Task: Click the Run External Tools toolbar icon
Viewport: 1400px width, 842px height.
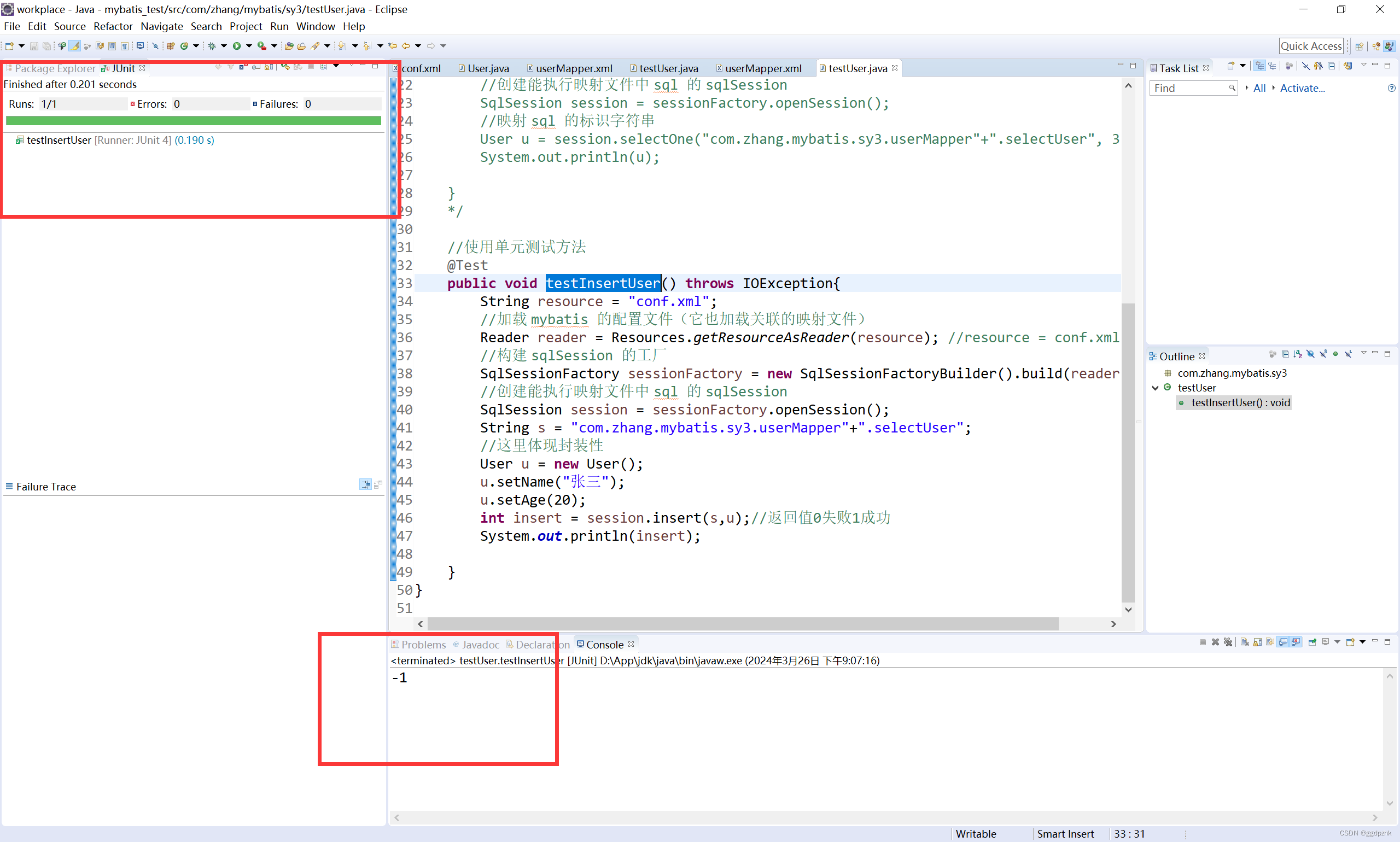Action: [x=261, y=46]
